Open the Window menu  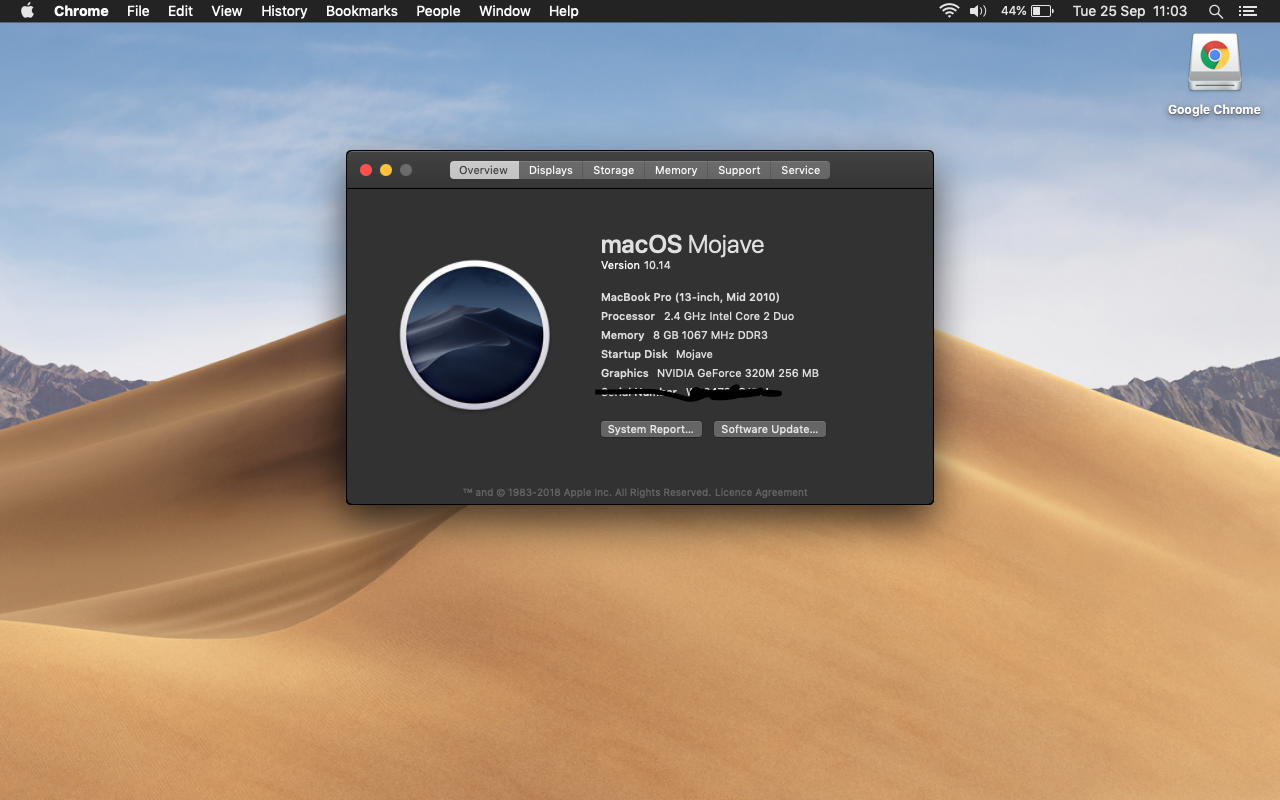[505, 11]
